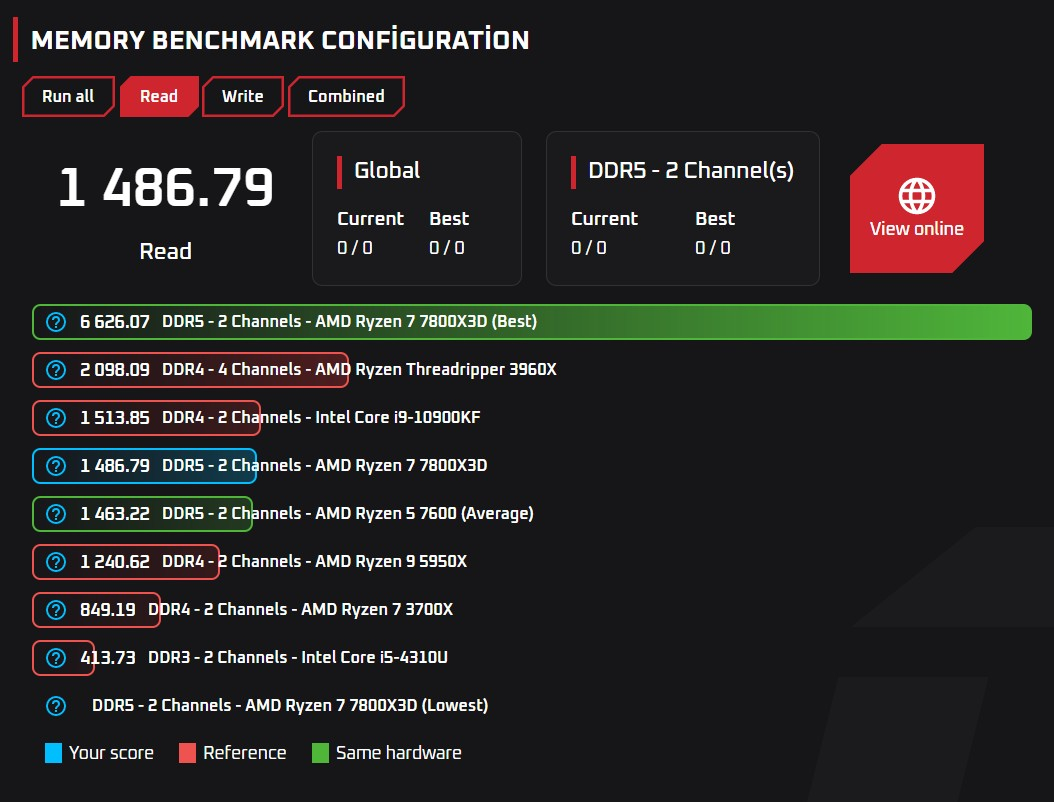Open help icon on Core i5-4310U row
The height and width of the screenshot is (802, 1054).
pos(56,658)
